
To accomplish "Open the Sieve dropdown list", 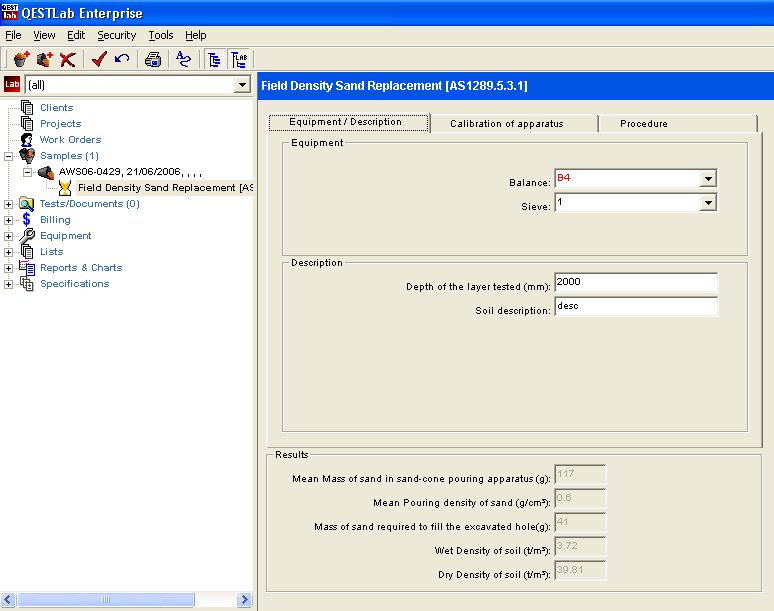I will coord(708,203).
